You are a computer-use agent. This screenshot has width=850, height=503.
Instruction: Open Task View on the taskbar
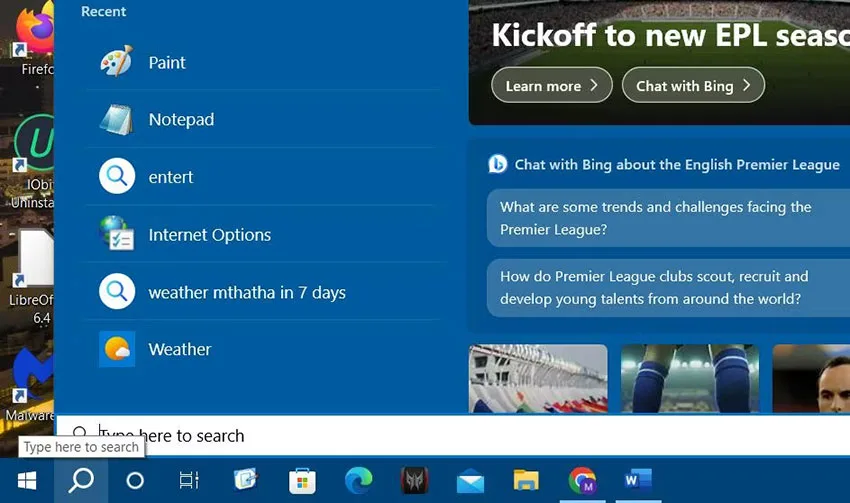(189, 481)
